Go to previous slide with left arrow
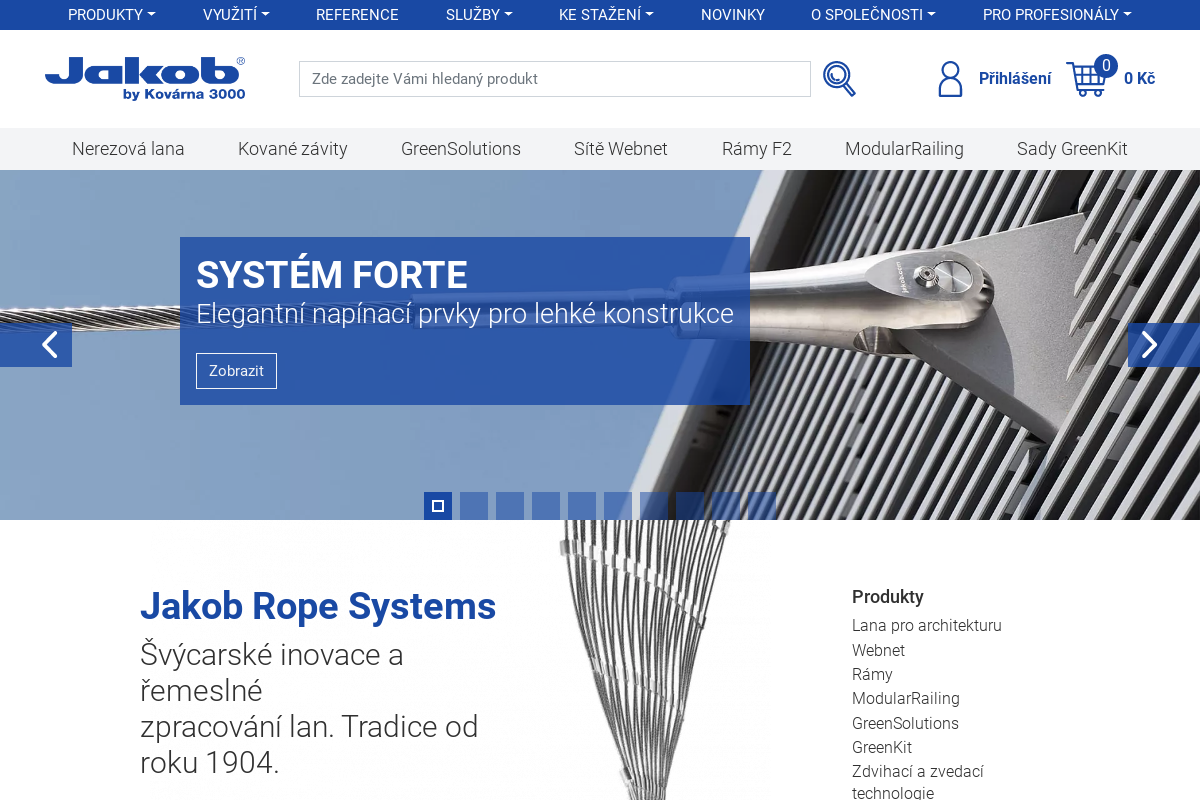Screen dimensions: 1200x800 (46, 345)
